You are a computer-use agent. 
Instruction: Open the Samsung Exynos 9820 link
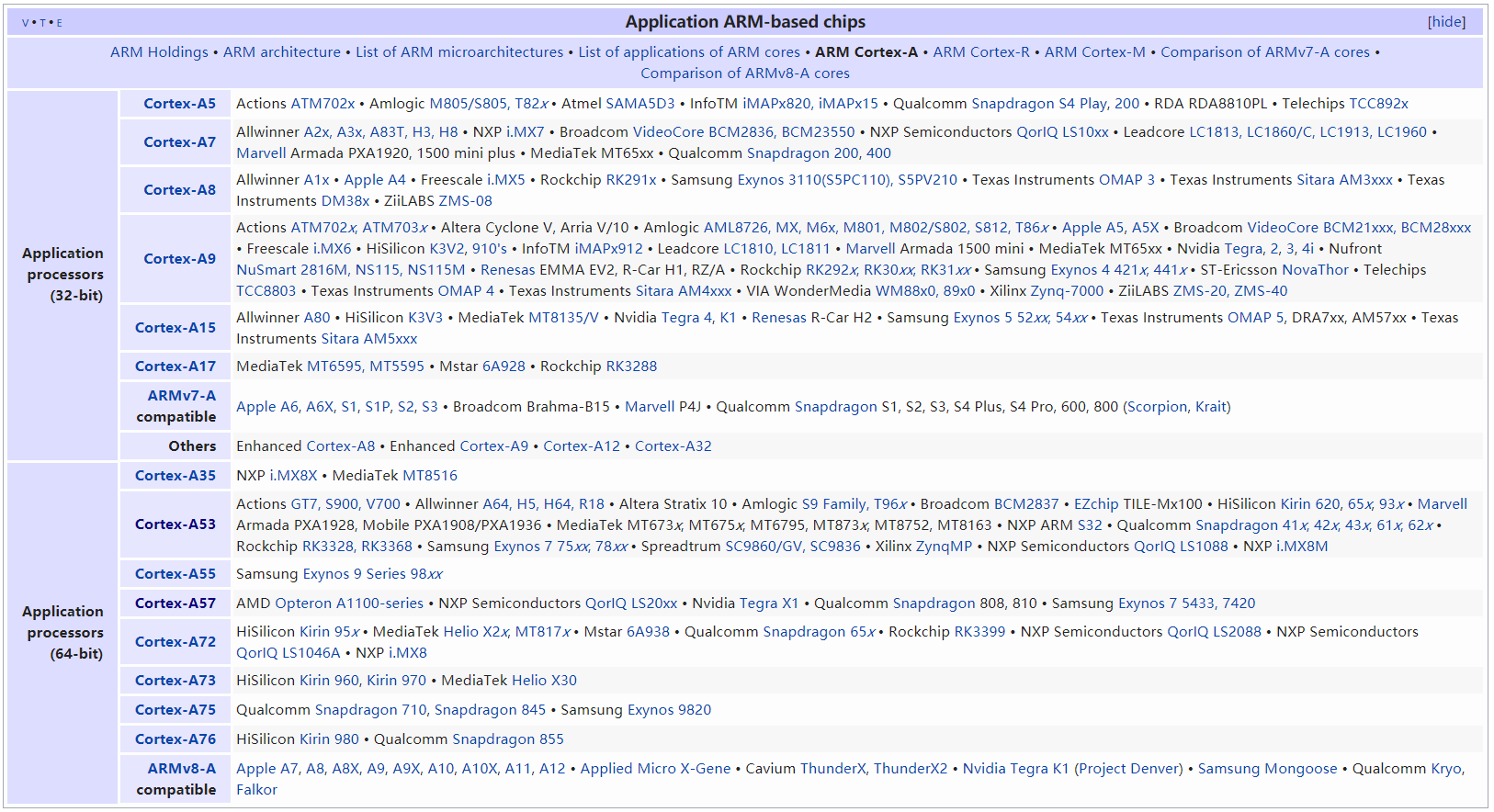[669, 710]
